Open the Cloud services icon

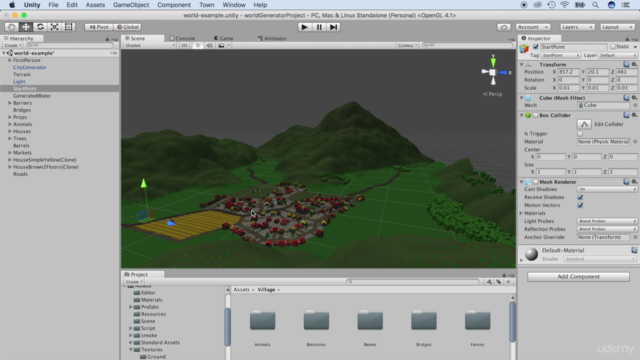pyautogui.click(x=504, y=27)
